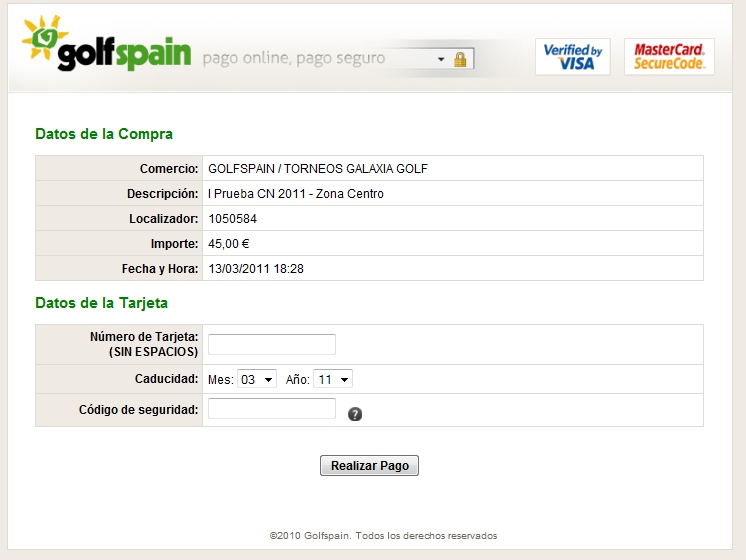Click the 'GOLFSPAIN / TORNEOS GALAXIA GOLF' value
This screenshot has width=746, height=560.
(x=318, y=169)
